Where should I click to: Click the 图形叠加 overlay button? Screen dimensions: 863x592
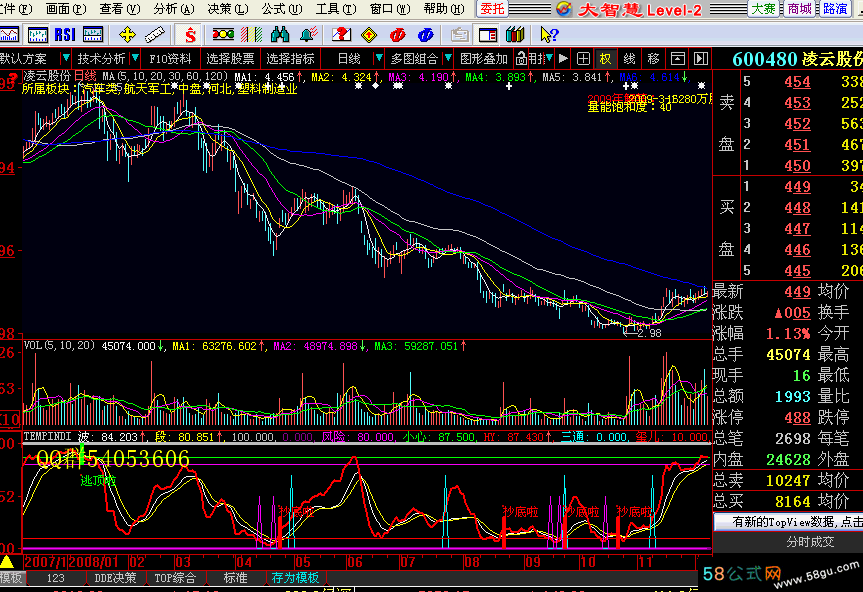point(484,58)
